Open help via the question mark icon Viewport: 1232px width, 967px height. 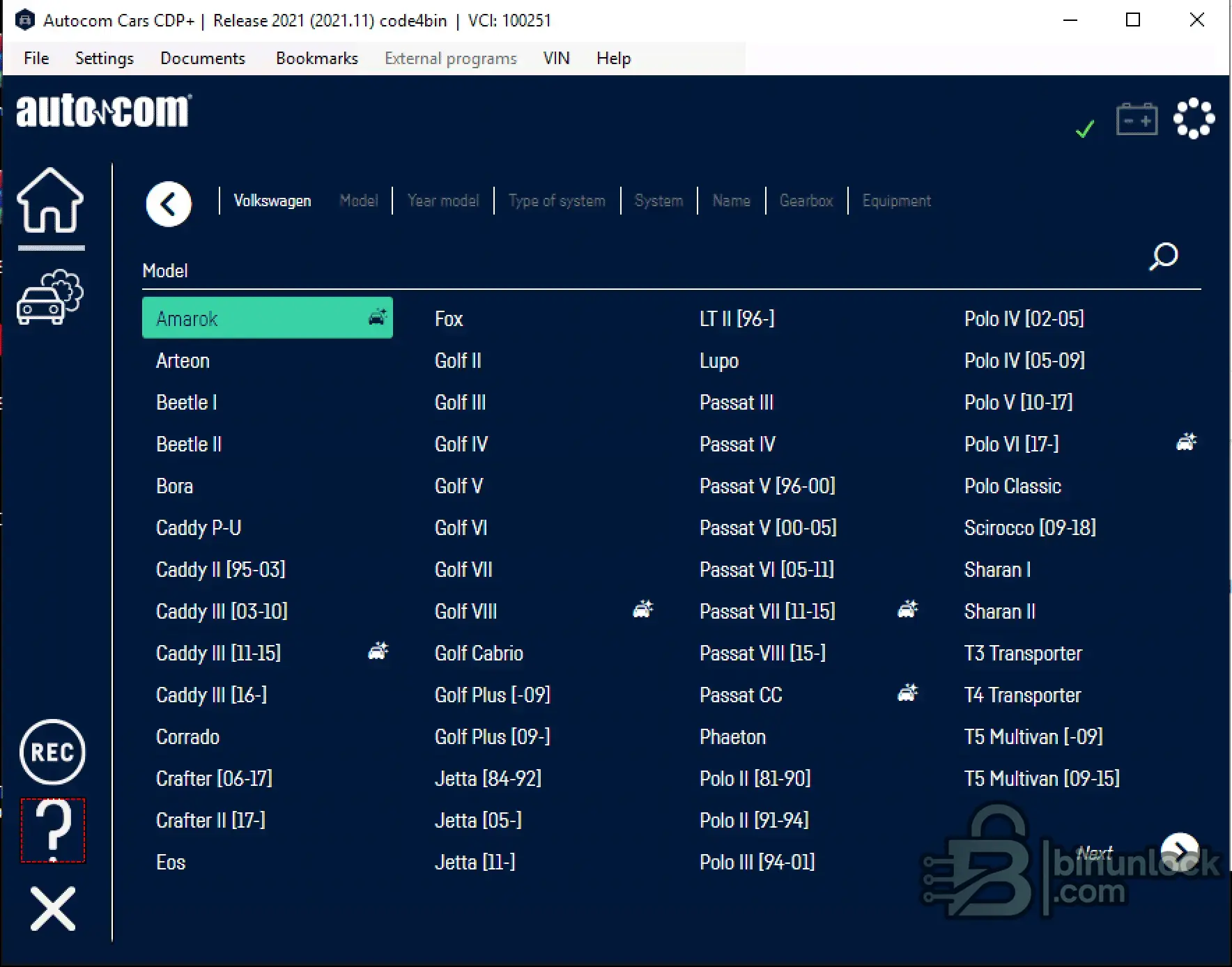53,830
